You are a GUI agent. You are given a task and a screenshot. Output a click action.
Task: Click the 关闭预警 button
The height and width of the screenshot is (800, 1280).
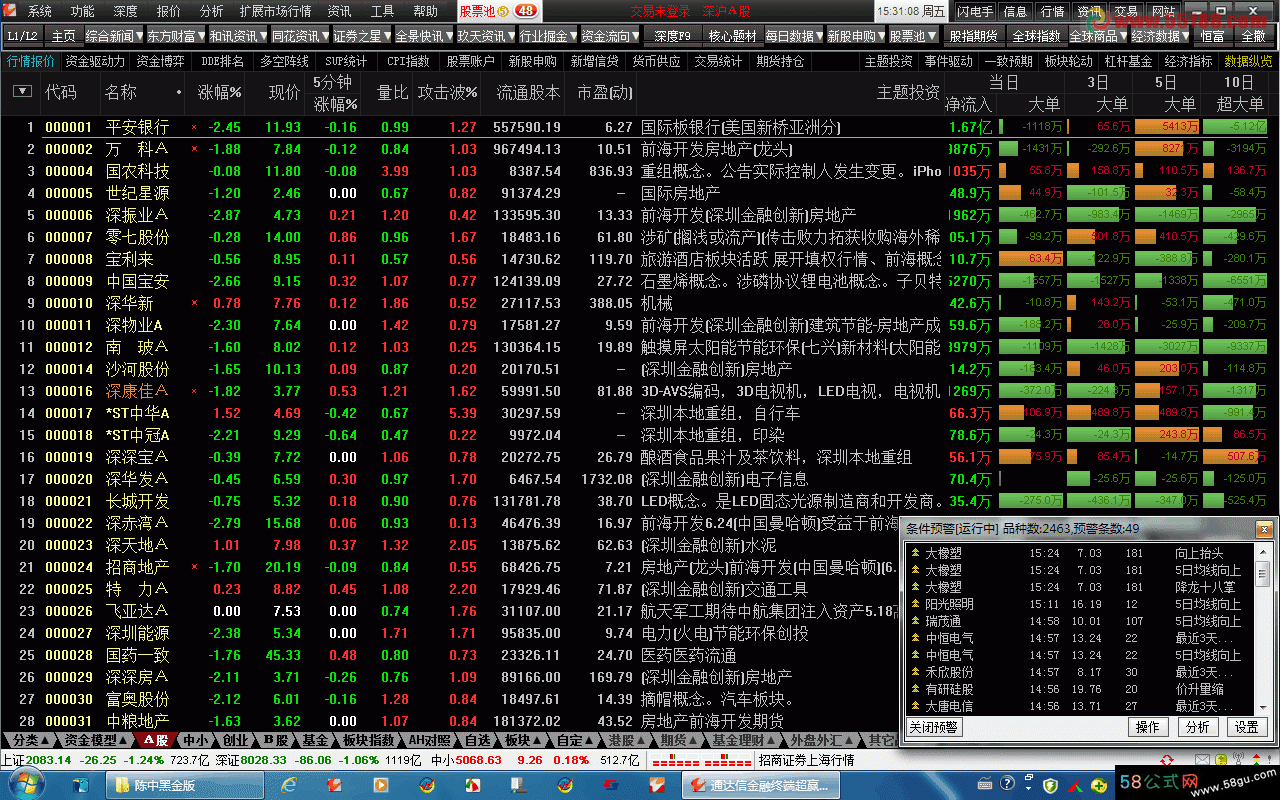pos(933,727)
